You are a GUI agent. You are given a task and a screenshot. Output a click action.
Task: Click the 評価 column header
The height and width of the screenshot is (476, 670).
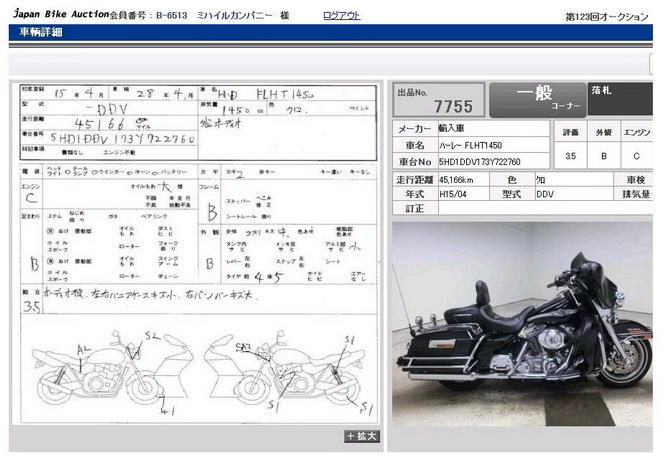570,132
